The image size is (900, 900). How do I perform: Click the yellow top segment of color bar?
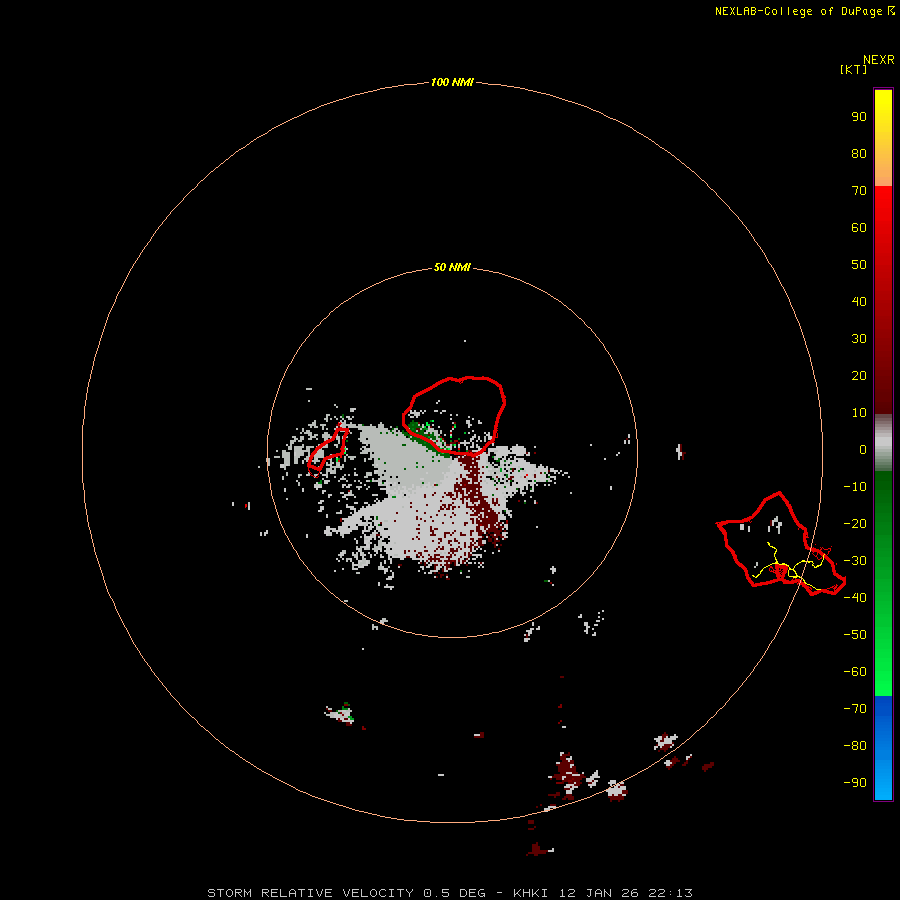(x=883, y=138)
